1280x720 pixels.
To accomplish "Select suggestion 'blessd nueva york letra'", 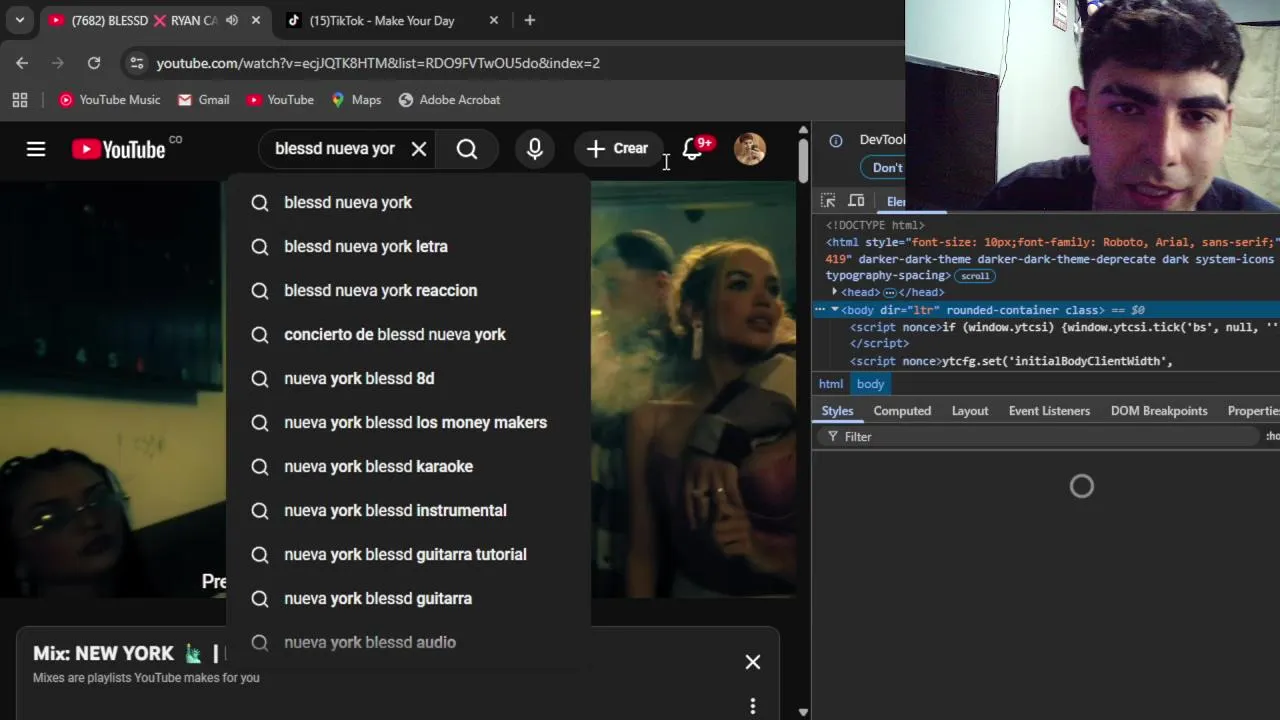I will pos(409,246).
